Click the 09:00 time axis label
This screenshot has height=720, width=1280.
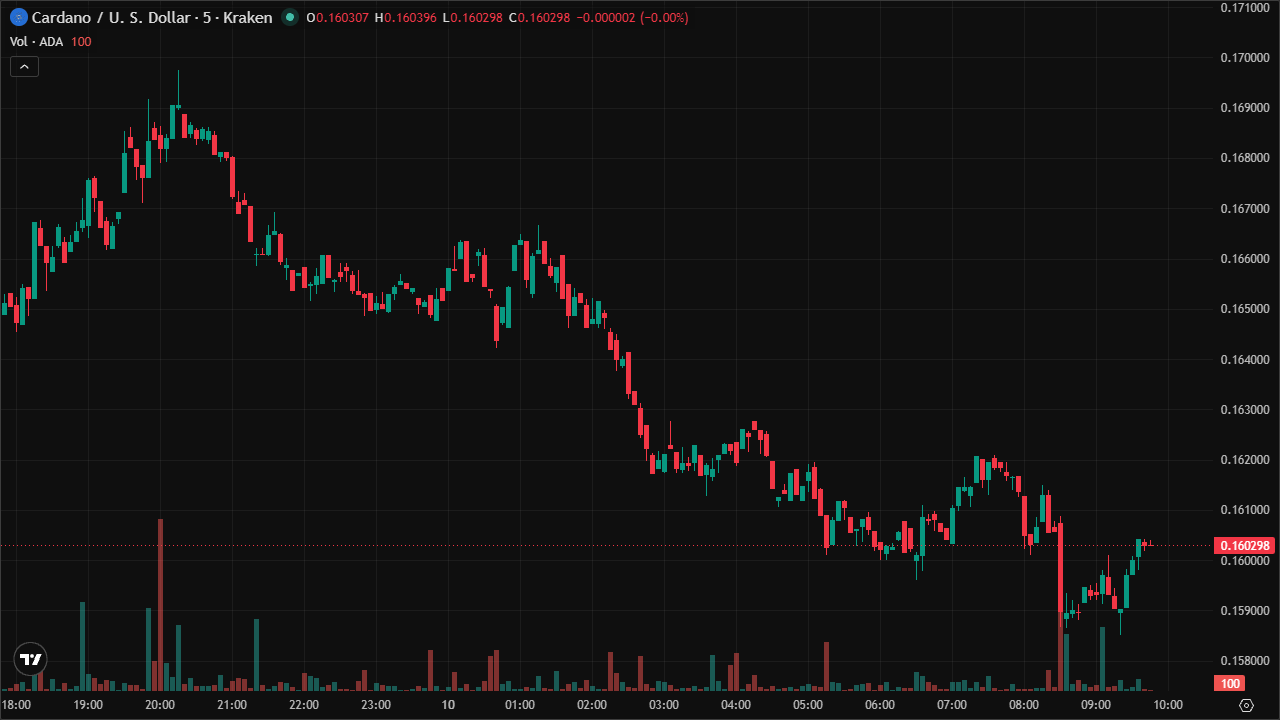(1096, 705)
